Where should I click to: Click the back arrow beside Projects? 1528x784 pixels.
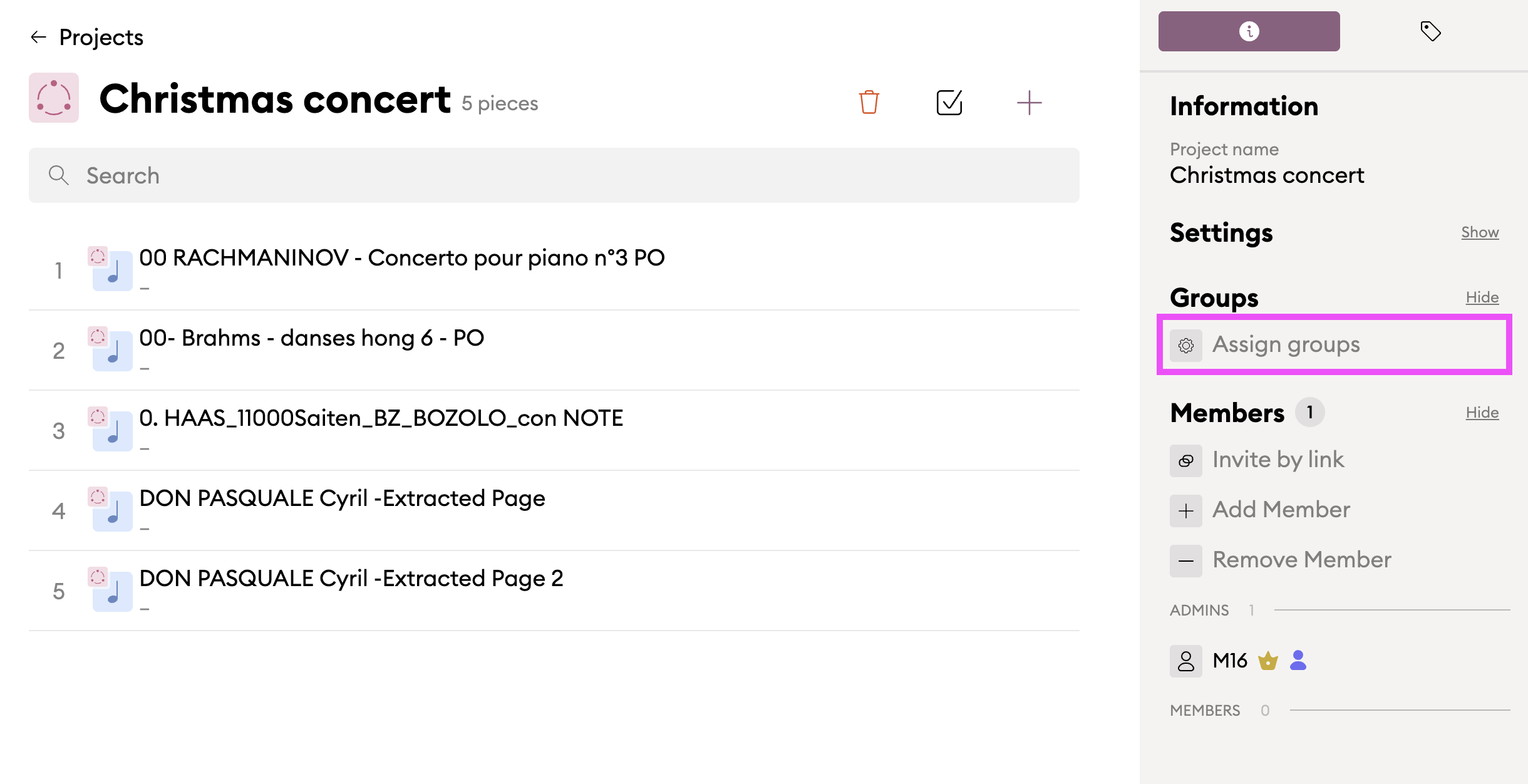39,38
